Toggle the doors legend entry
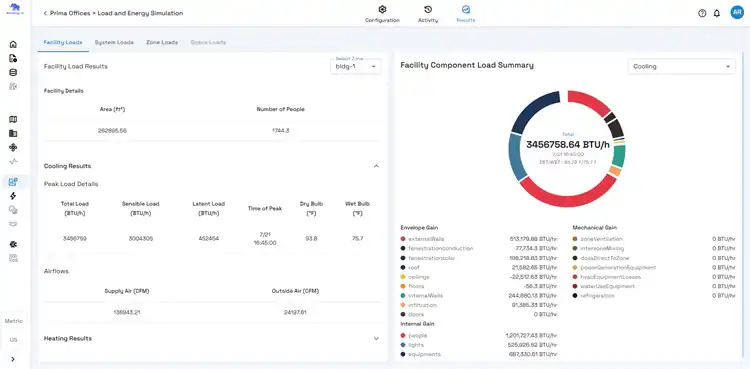Viewport: 750px width, 369px height. tap(412, 314)
